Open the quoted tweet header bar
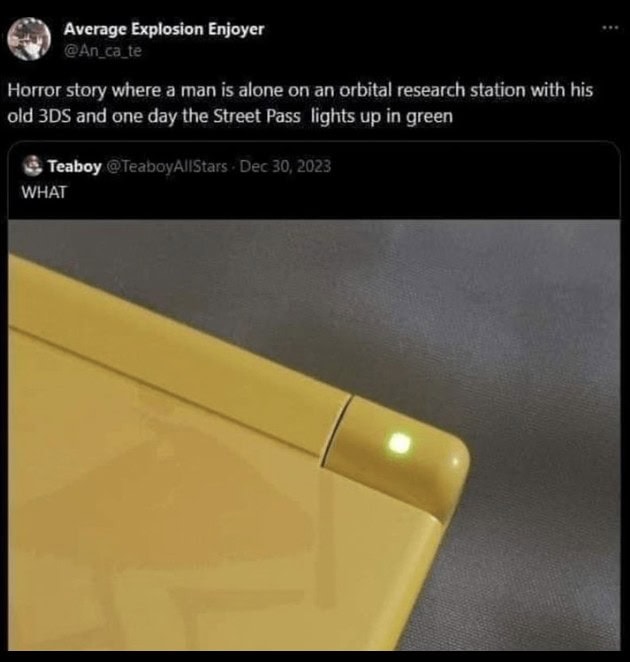The height and width of the screenshot is (662, 630). (x=314, y=180)
